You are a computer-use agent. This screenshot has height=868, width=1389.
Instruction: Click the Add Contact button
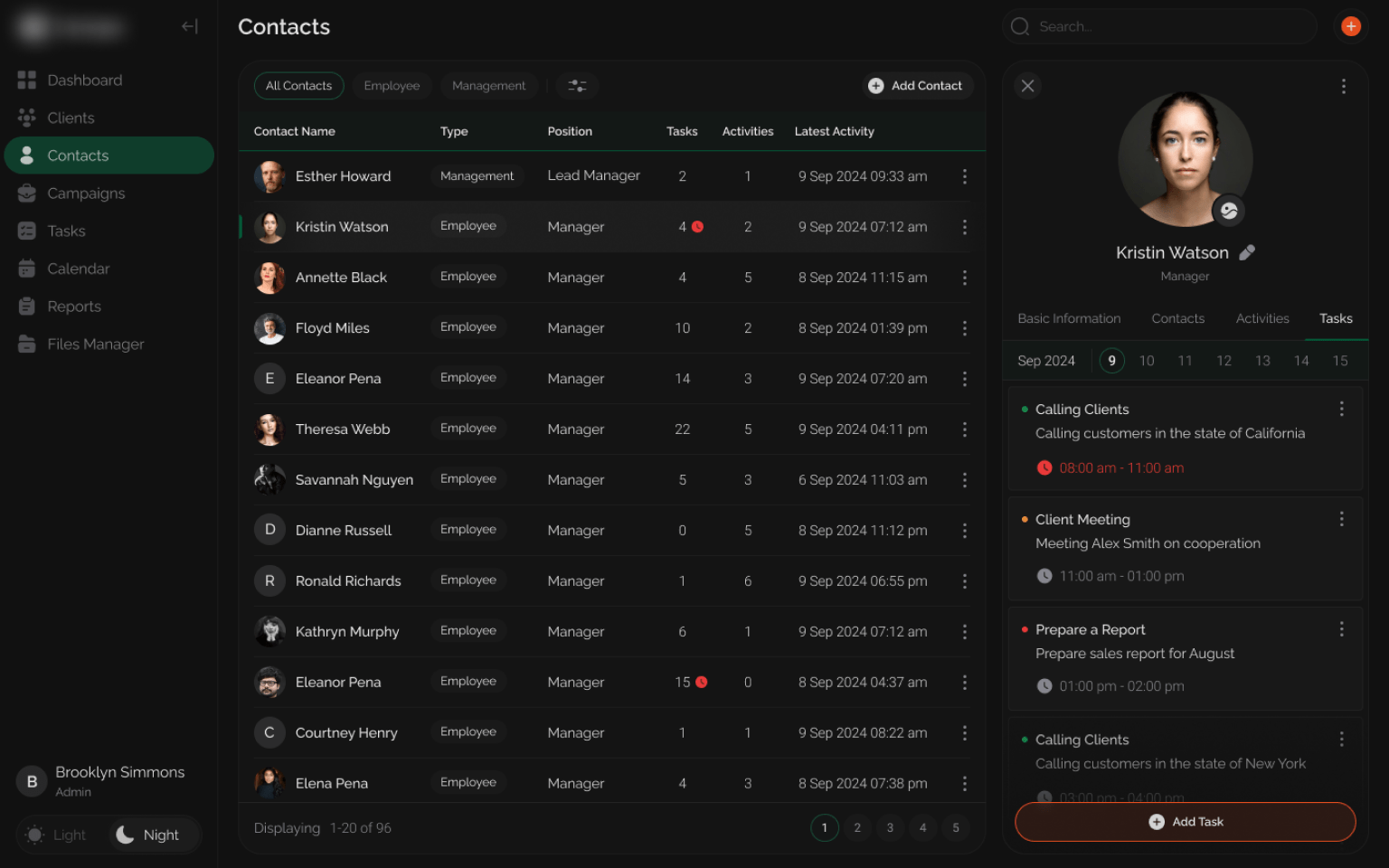click(916, 86)
